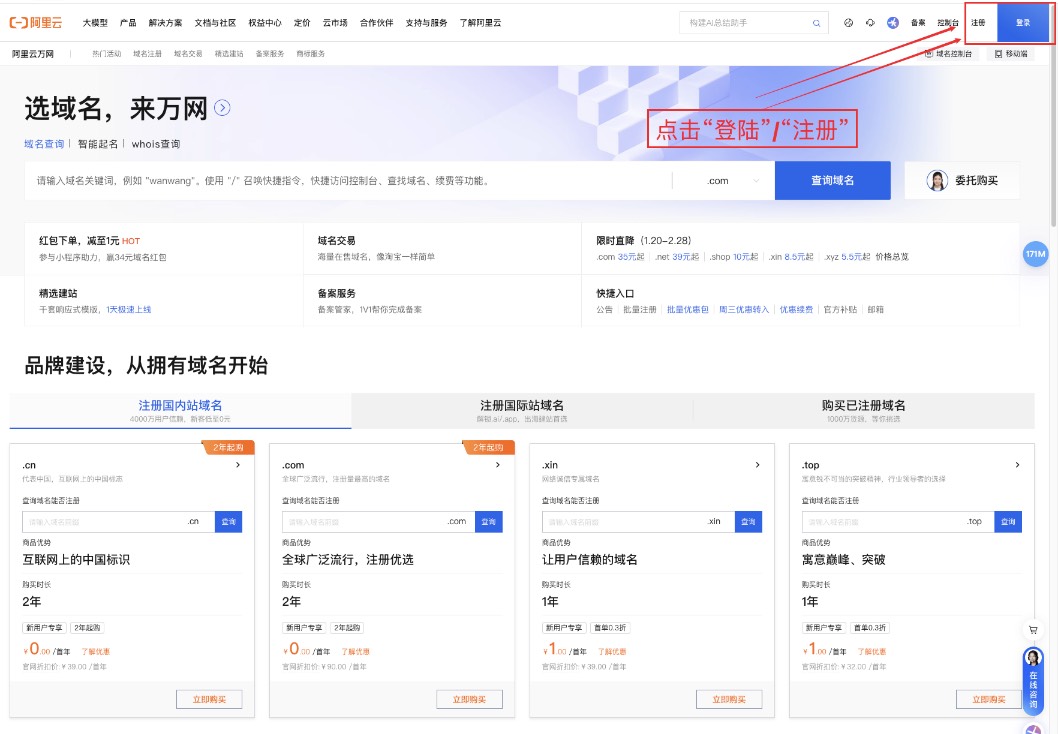Open the 权益中心 menu
The width and height of the screenshot is (1058, 734).
click(x=265, y=23)
